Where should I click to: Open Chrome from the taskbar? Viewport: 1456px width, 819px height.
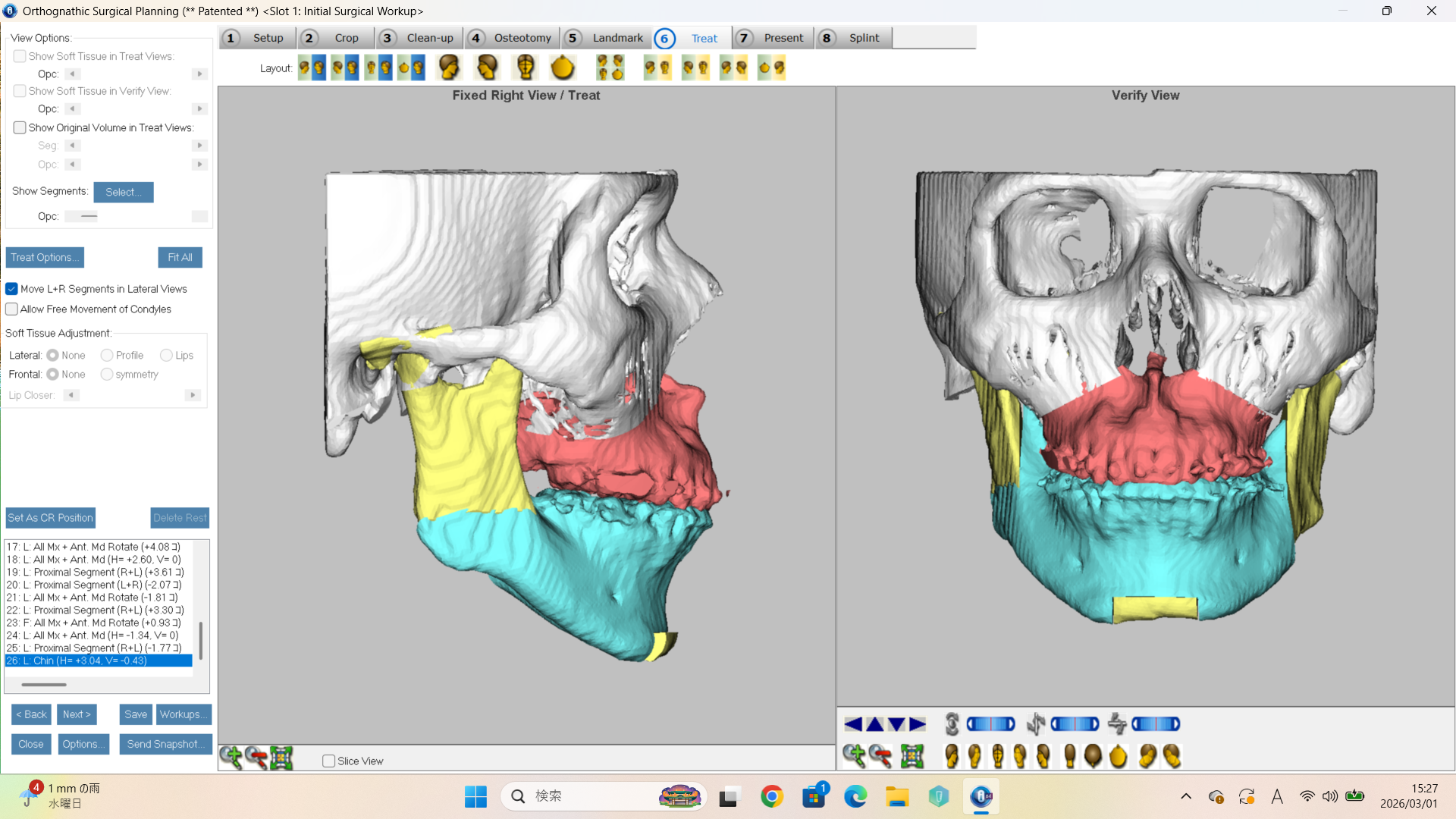[x=772, y=796]
